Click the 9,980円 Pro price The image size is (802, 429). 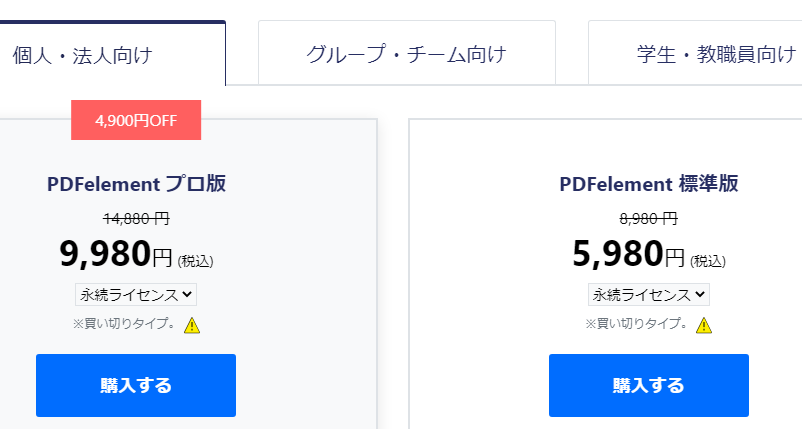pyautogui.click(x=117, y=255)
